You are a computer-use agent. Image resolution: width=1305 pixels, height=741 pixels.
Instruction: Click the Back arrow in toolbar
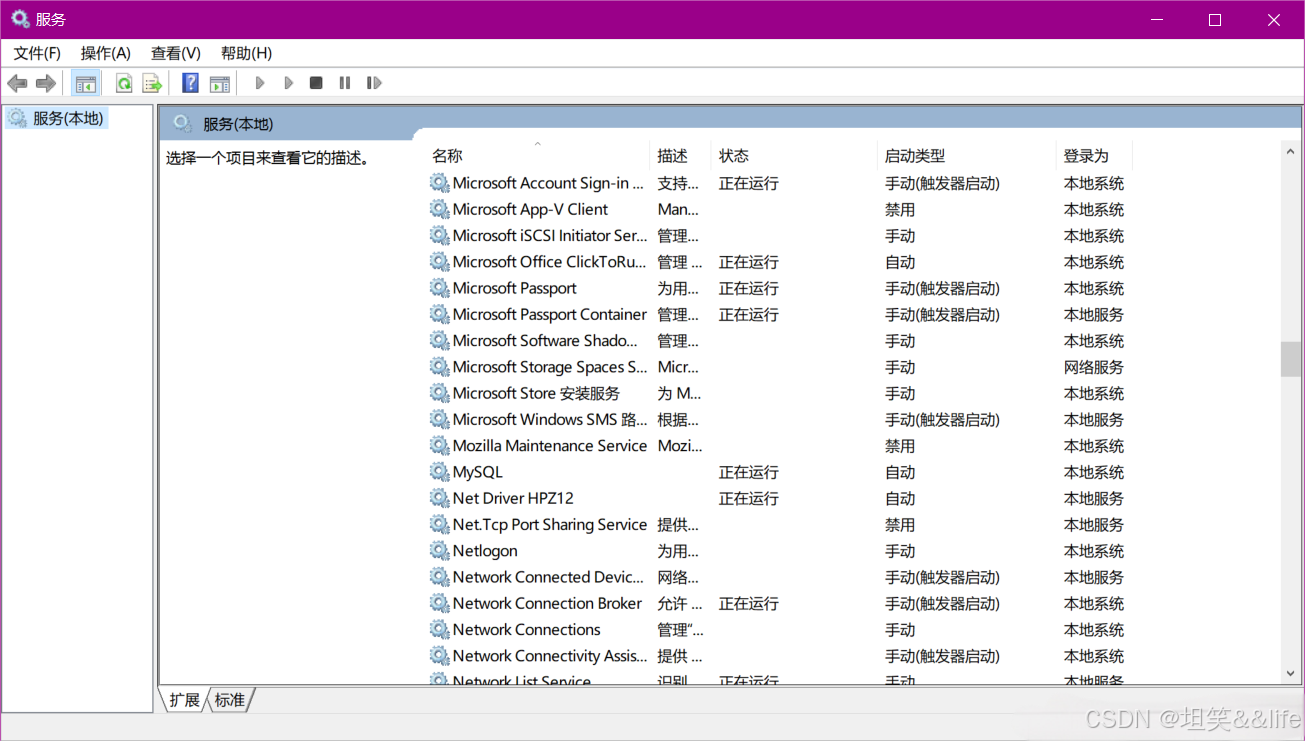tap(17, 83)
